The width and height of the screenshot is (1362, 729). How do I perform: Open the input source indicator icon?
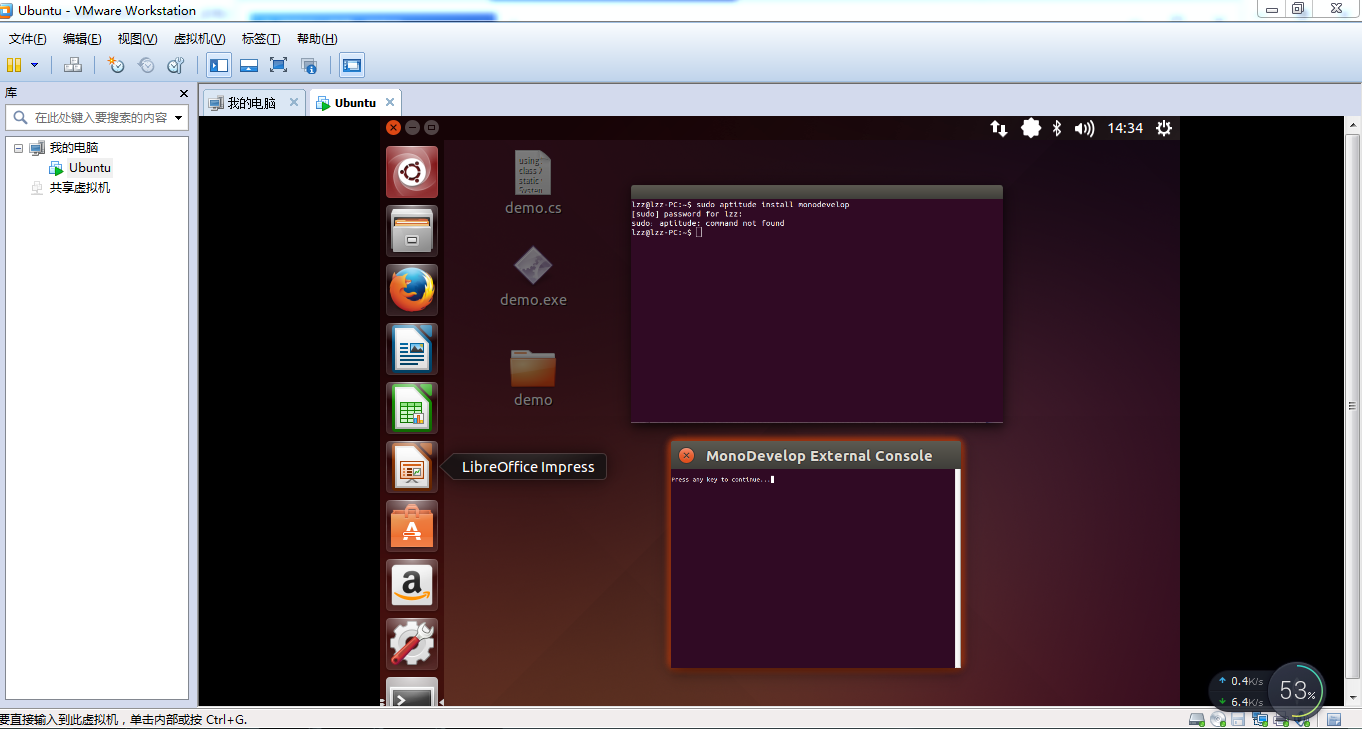[x=1030, y=128]
